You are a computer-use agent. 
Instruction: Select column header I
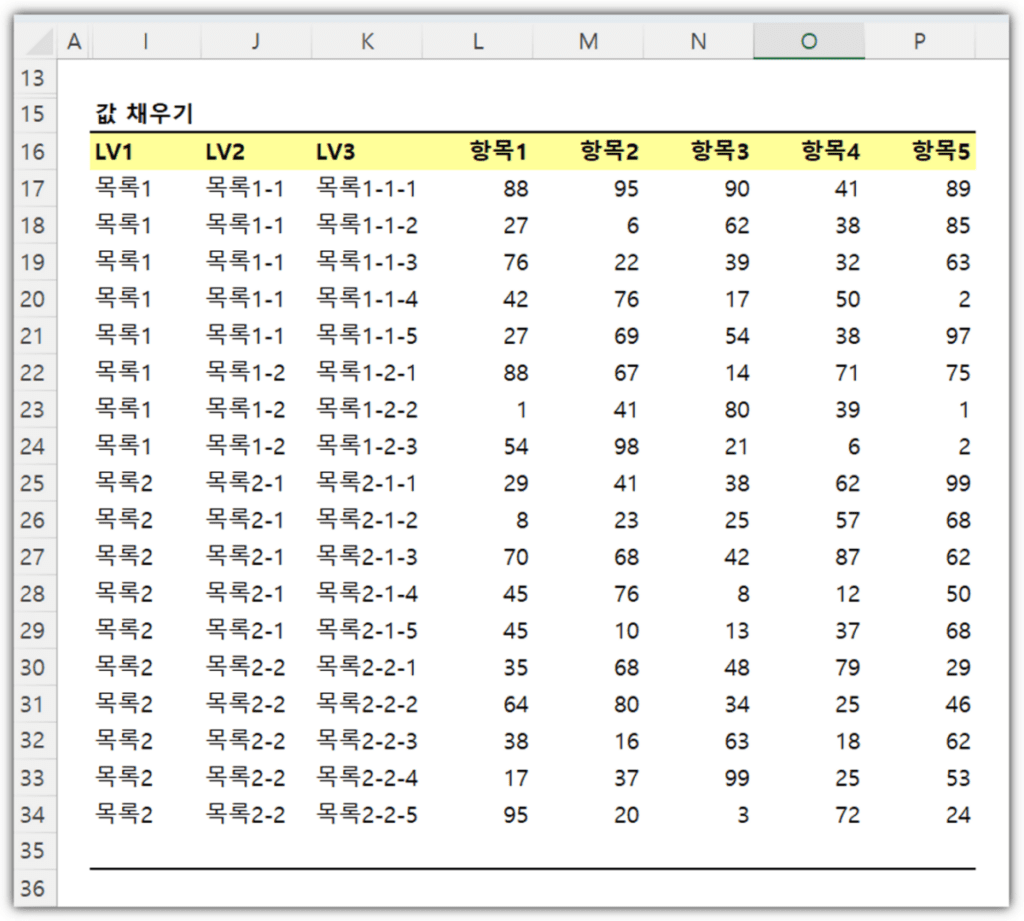coord(146,42)
